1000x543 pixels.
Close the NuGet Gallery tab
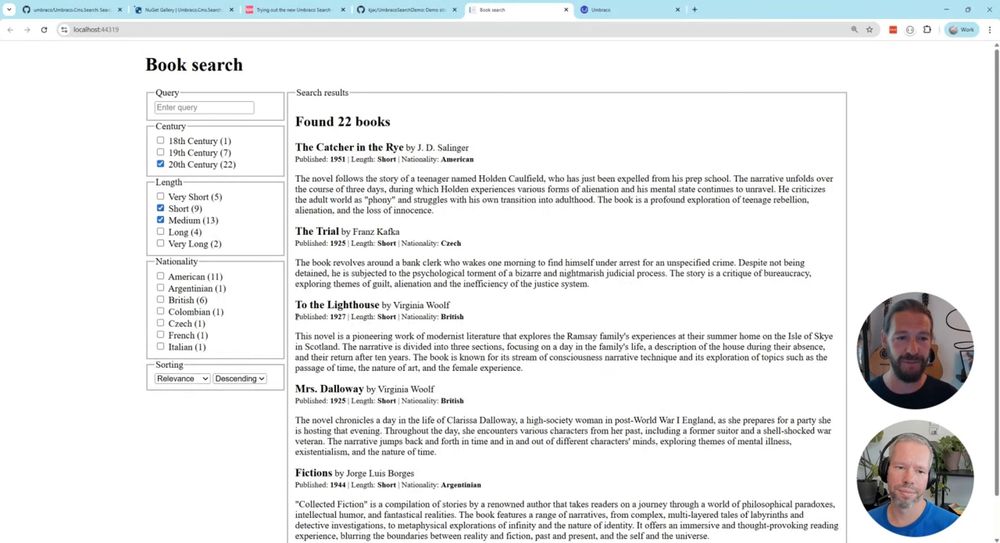231,10
